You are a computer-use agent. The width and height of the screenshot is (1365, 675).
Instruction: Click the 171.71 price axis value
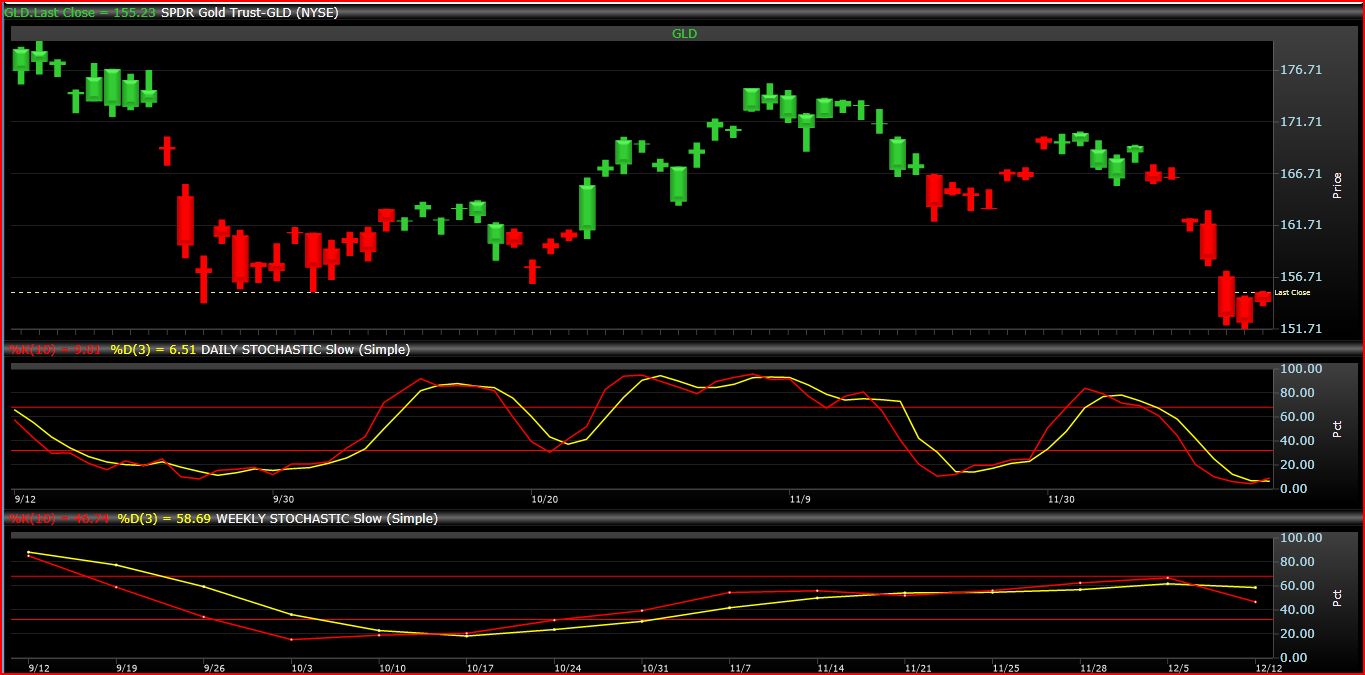1301,121
